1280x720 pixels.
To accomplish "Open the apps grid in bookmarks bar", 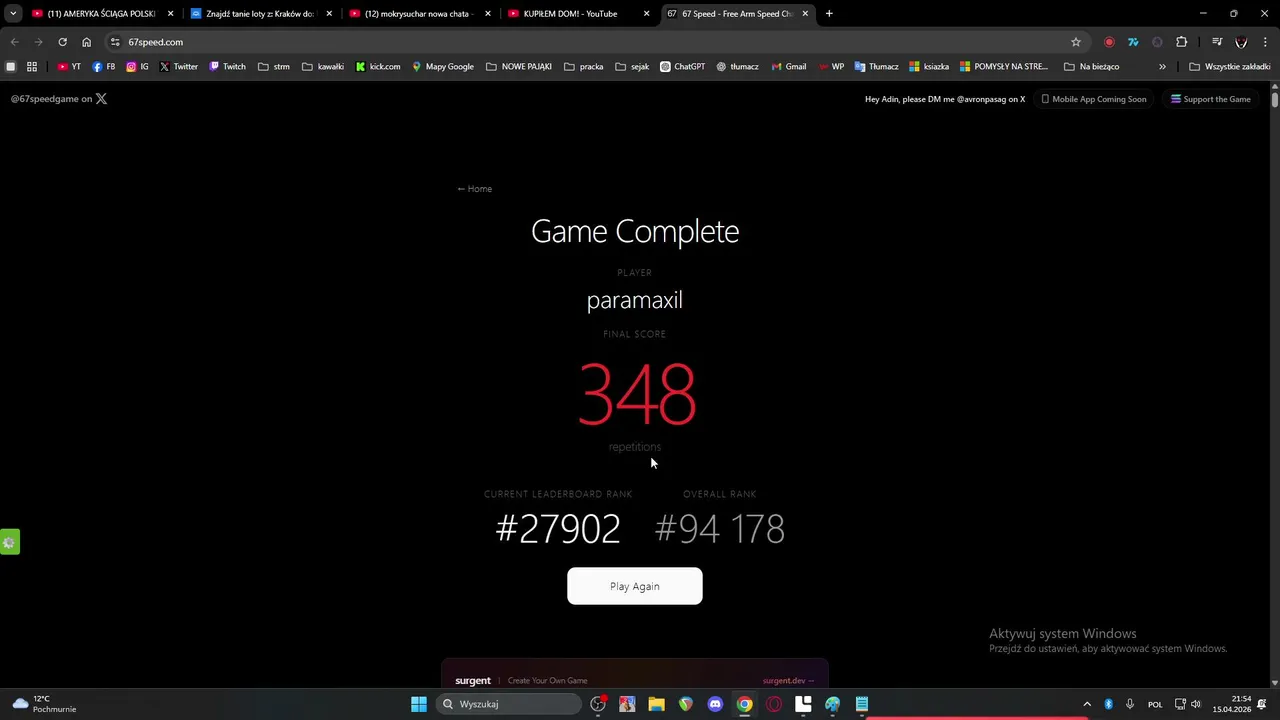I will point(32,67).
